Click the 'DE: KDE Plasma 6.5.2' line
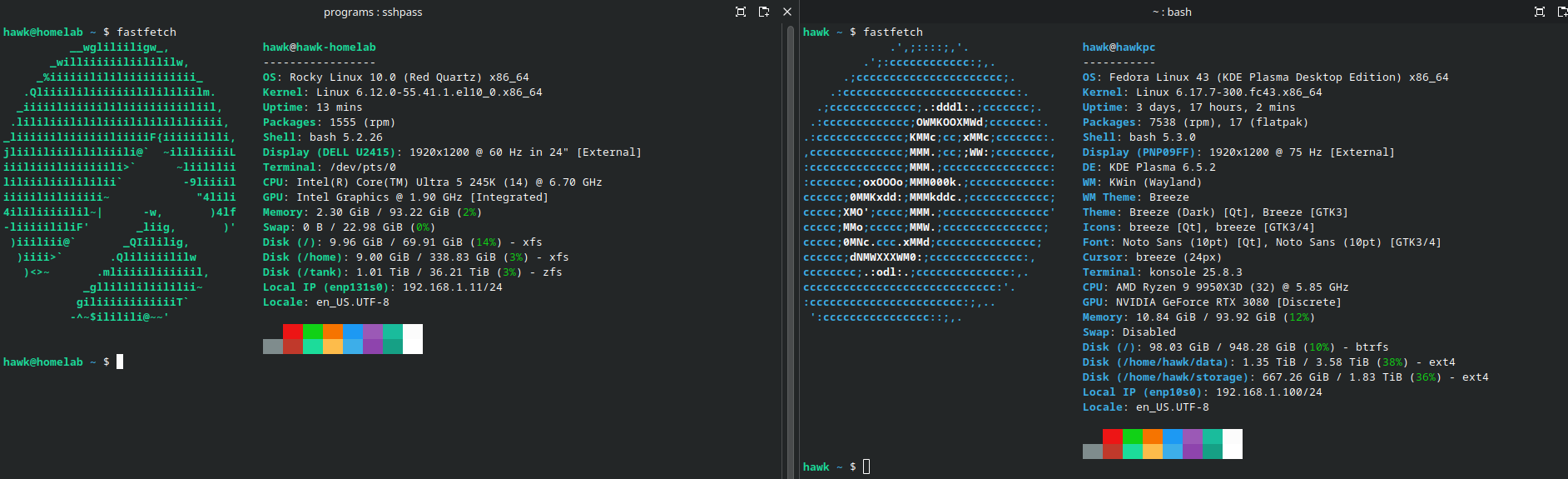This screenshot has height=479, width=1568. [x=1149, y=167]
